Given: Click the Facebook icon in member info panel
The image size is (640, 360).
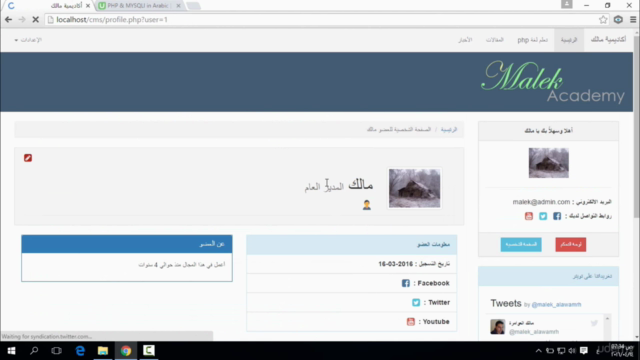Looking at the screenshot, I should click(x=405, y=283).
